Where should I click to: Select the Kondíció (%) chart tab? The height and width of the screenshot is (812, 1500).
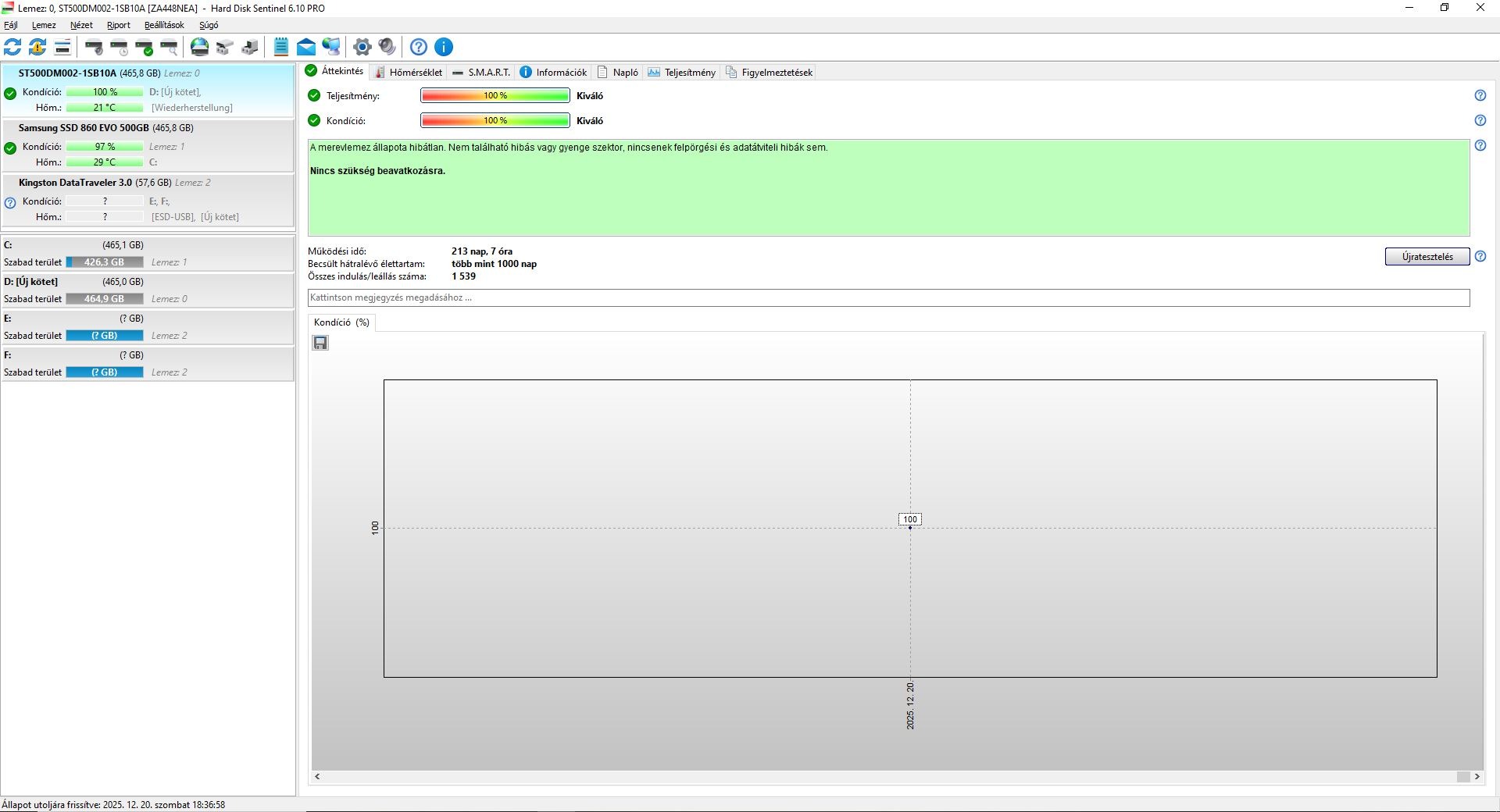[x=341, y=322]
